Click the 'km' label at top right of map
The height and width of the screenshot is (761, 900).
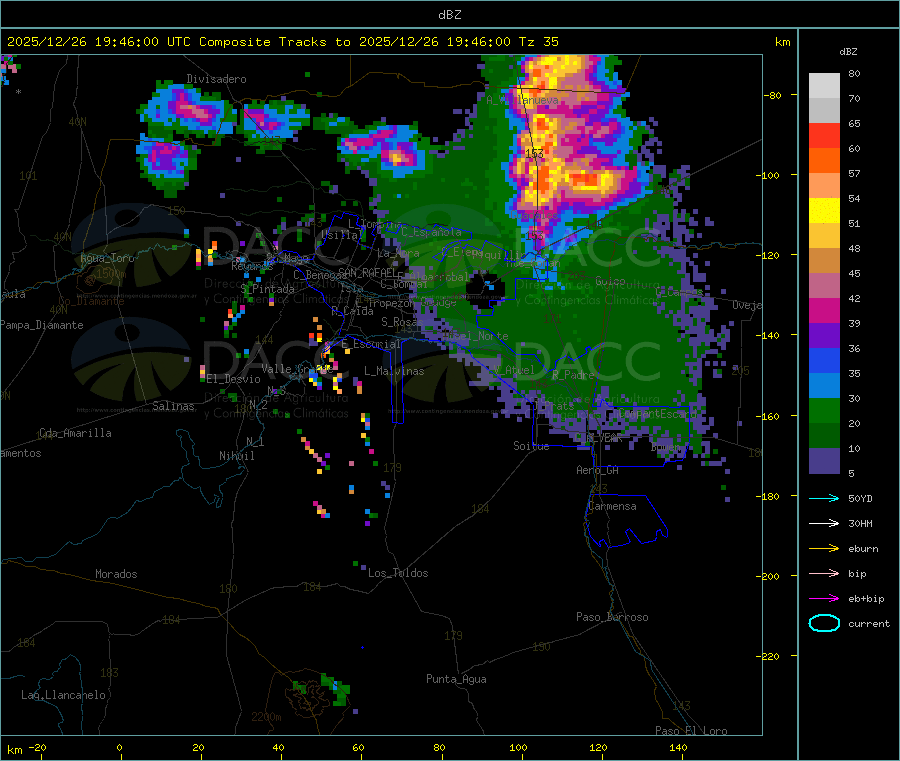(x=783, y=42)
